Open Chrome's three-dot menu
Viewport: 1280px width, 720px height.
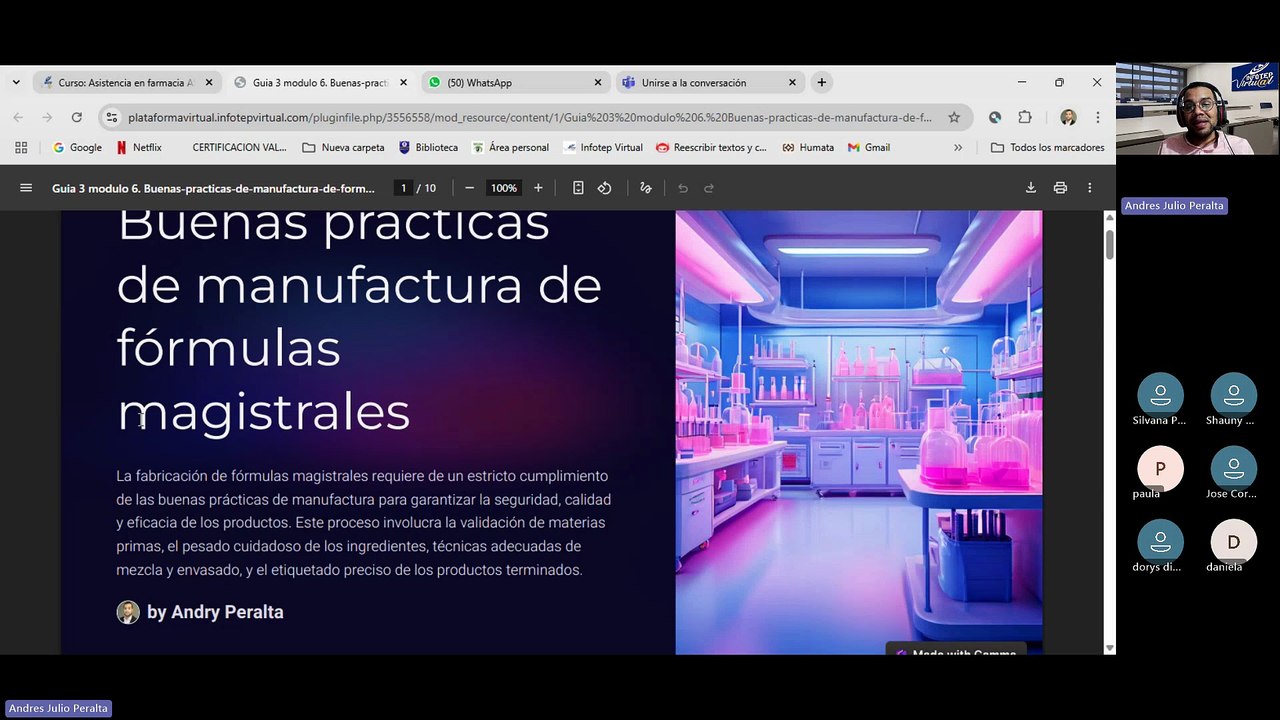tap(1097, 117)
